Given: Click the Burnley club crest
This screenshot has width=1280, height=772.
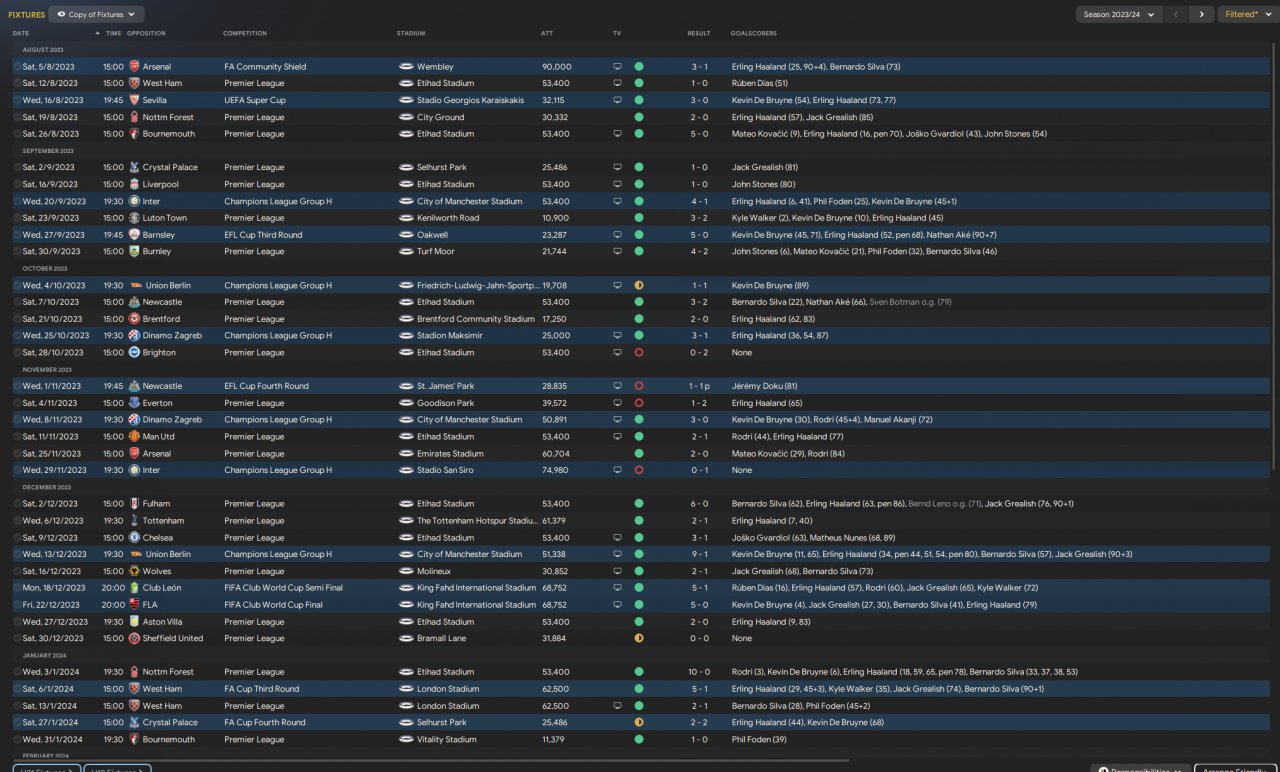Looking at the screenshot, I should point(134,252).
